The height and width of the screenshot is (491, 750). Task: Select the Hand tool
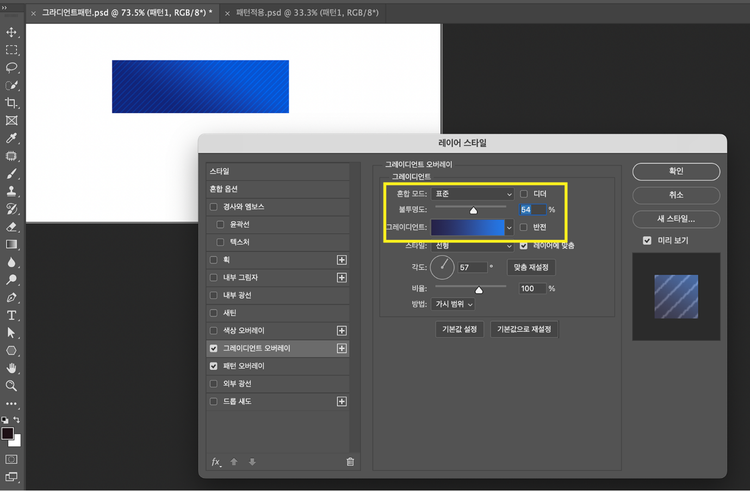pos(11,368)
